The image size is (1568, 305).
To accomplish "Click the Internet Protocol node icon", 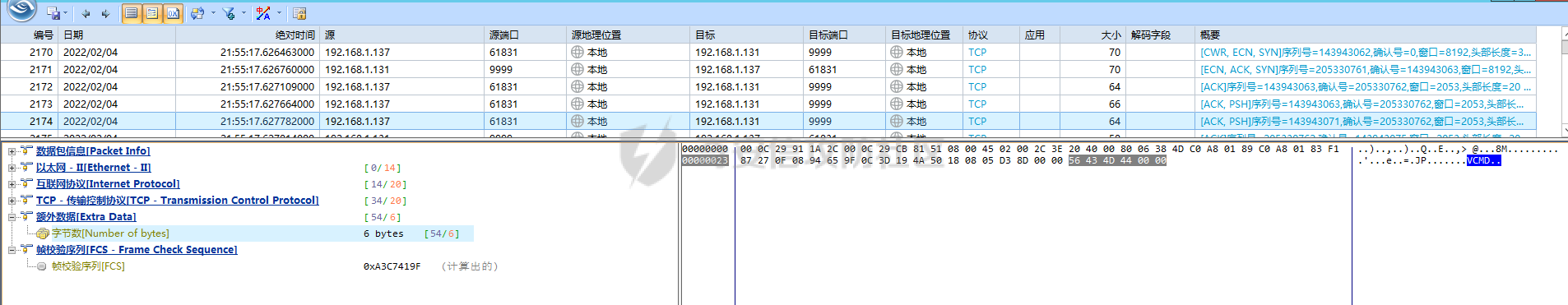I will 26,183.
